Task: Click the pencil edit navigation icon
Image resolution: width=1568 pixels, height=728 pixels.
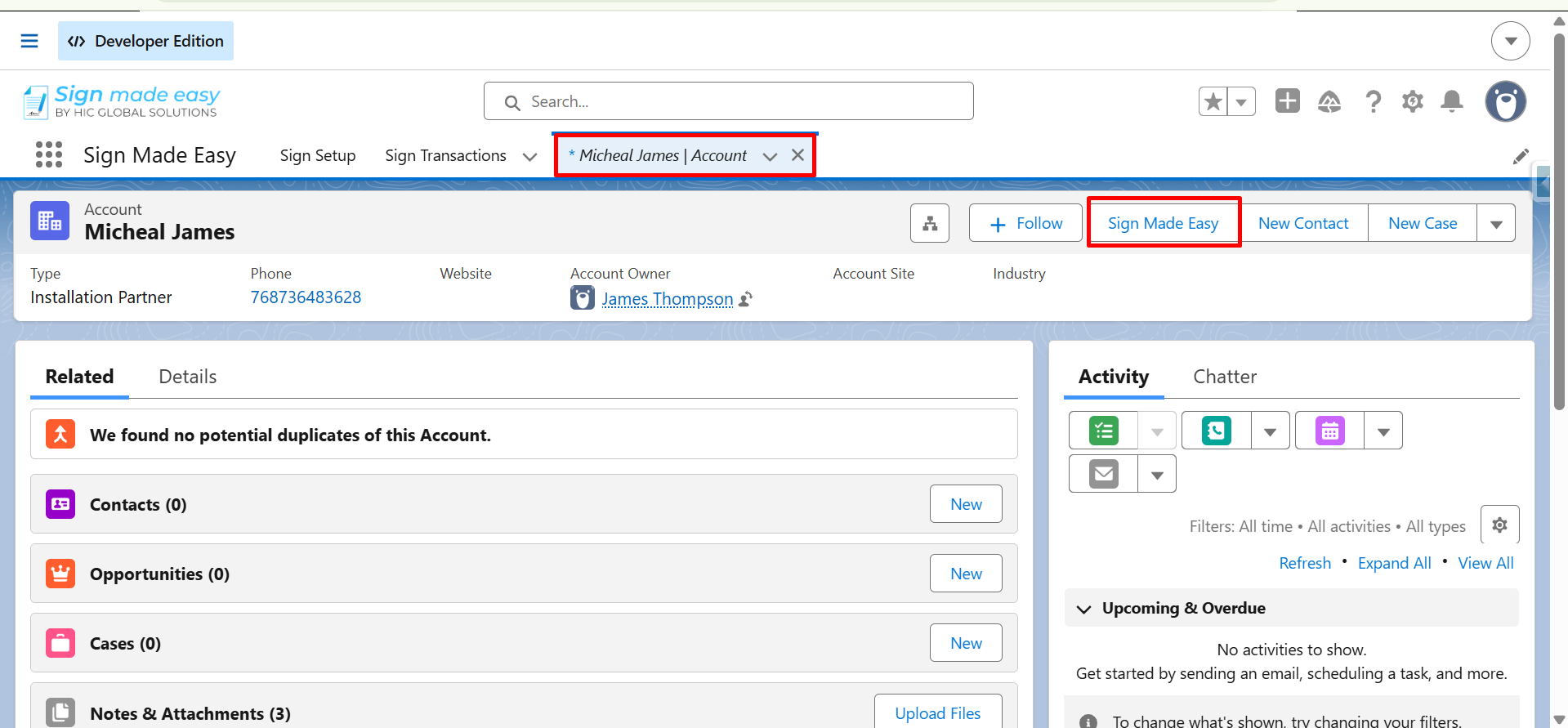Action: 1521,156
